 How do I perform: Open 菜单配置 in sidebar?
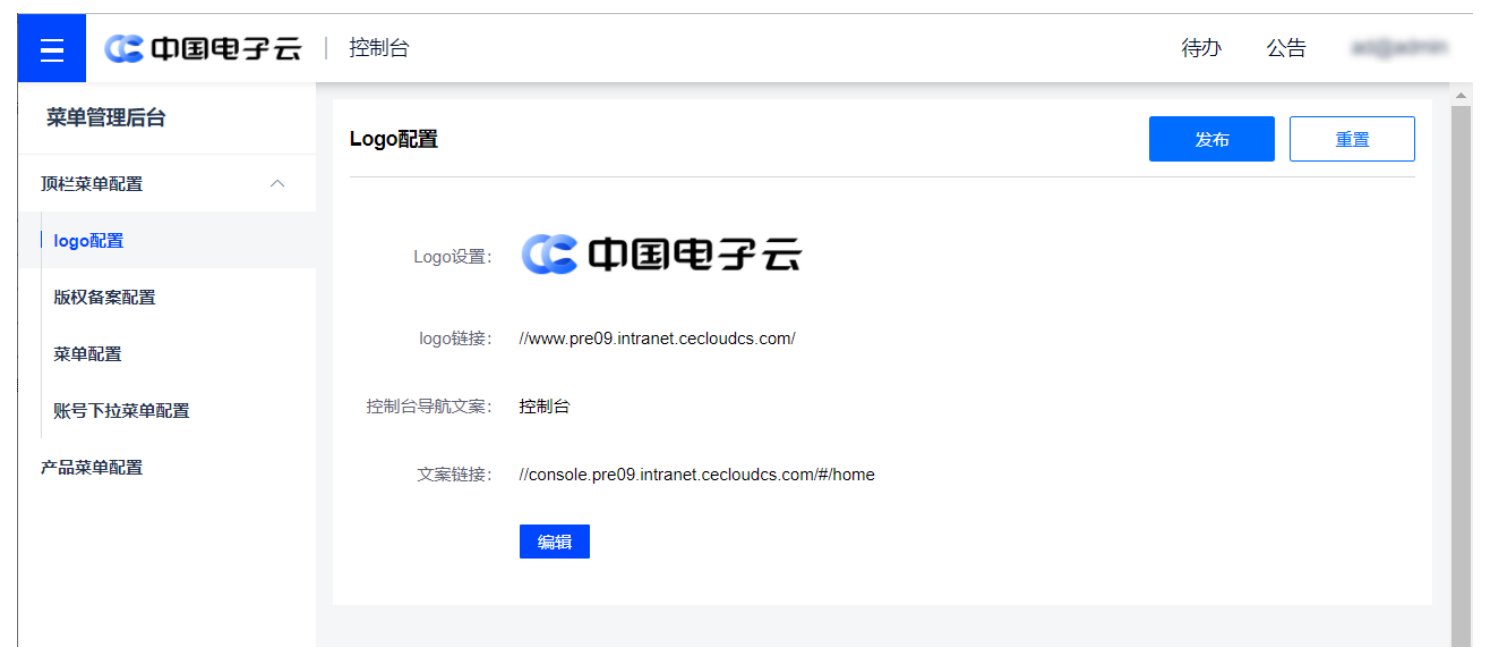click(x=167, y=354)
